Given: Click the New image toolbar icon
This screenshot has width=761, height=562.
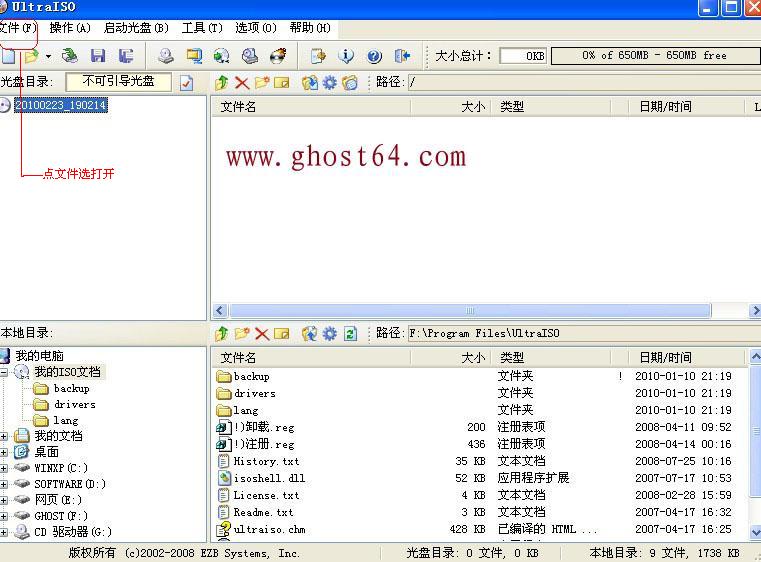Looking at the screenshot, I should (8, 56).
